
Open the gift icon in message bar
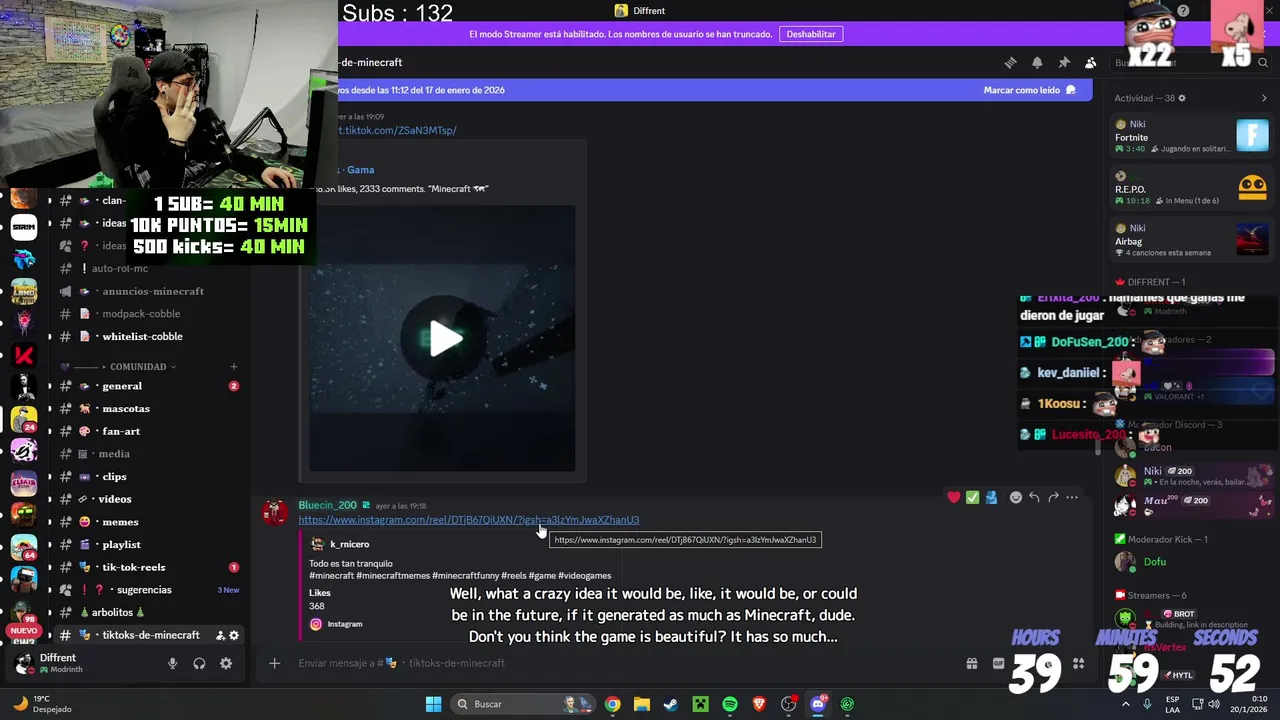[971, 663]
